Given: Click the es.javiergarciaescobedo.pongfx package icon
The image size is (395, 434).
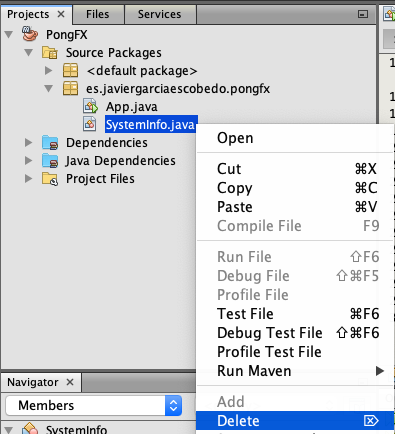Looking at the screenshot, I should [70, 89].
